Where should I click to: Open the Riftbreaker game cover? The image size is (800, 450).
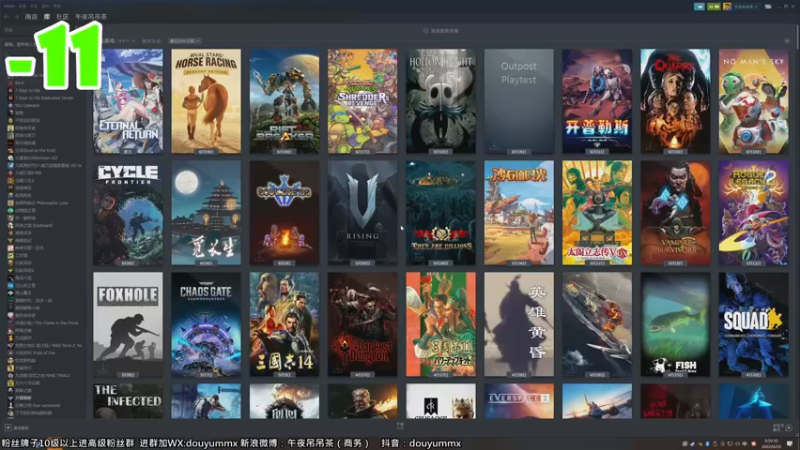click(x=284, y=101)
